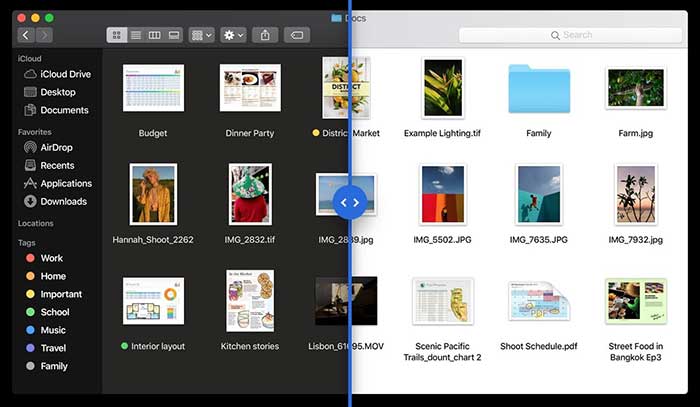
Task: Select the purple Travel tag
Action: 46,348
